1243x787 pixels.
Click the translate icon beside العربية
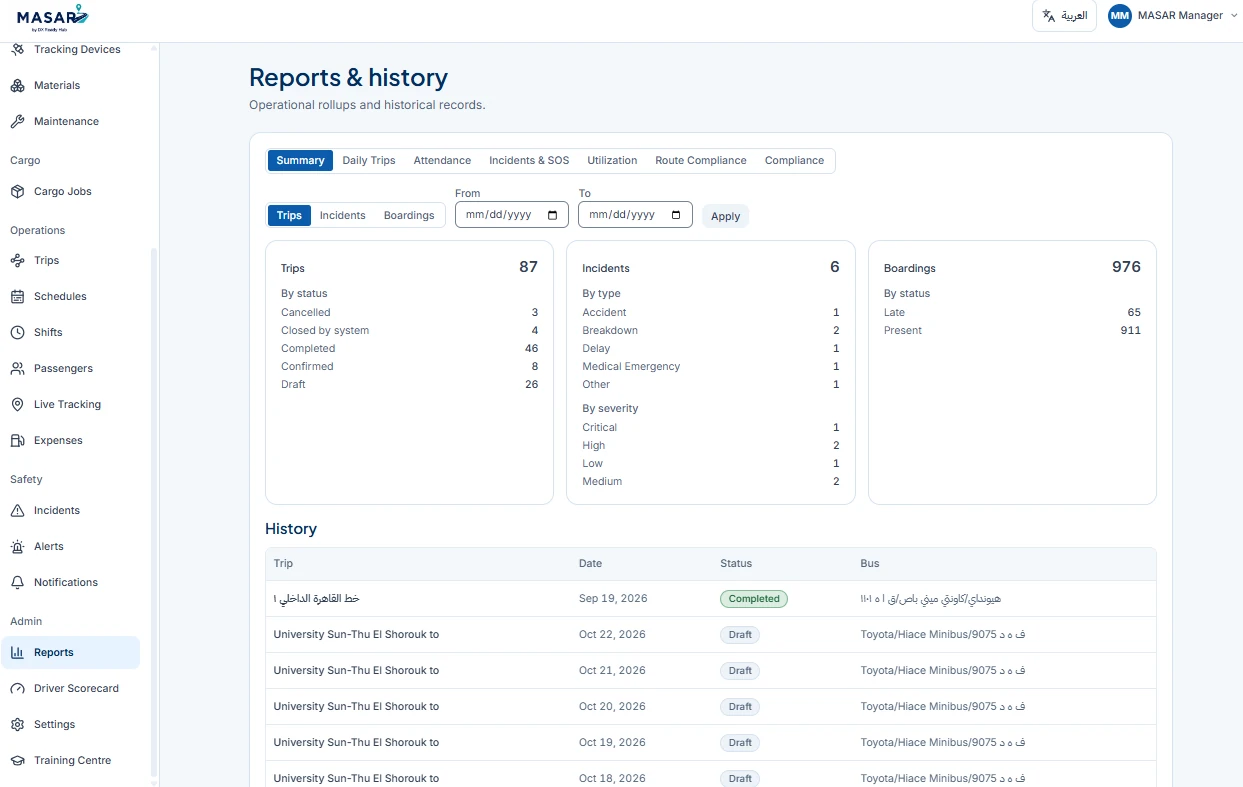pos(1048,16)
